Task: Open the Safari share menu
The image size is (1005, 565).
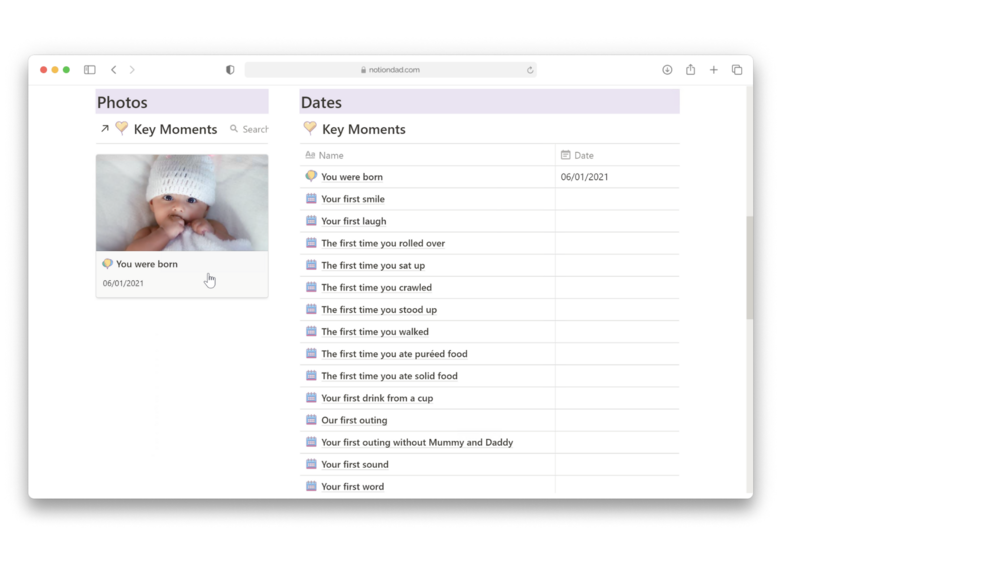Action: 690,69
